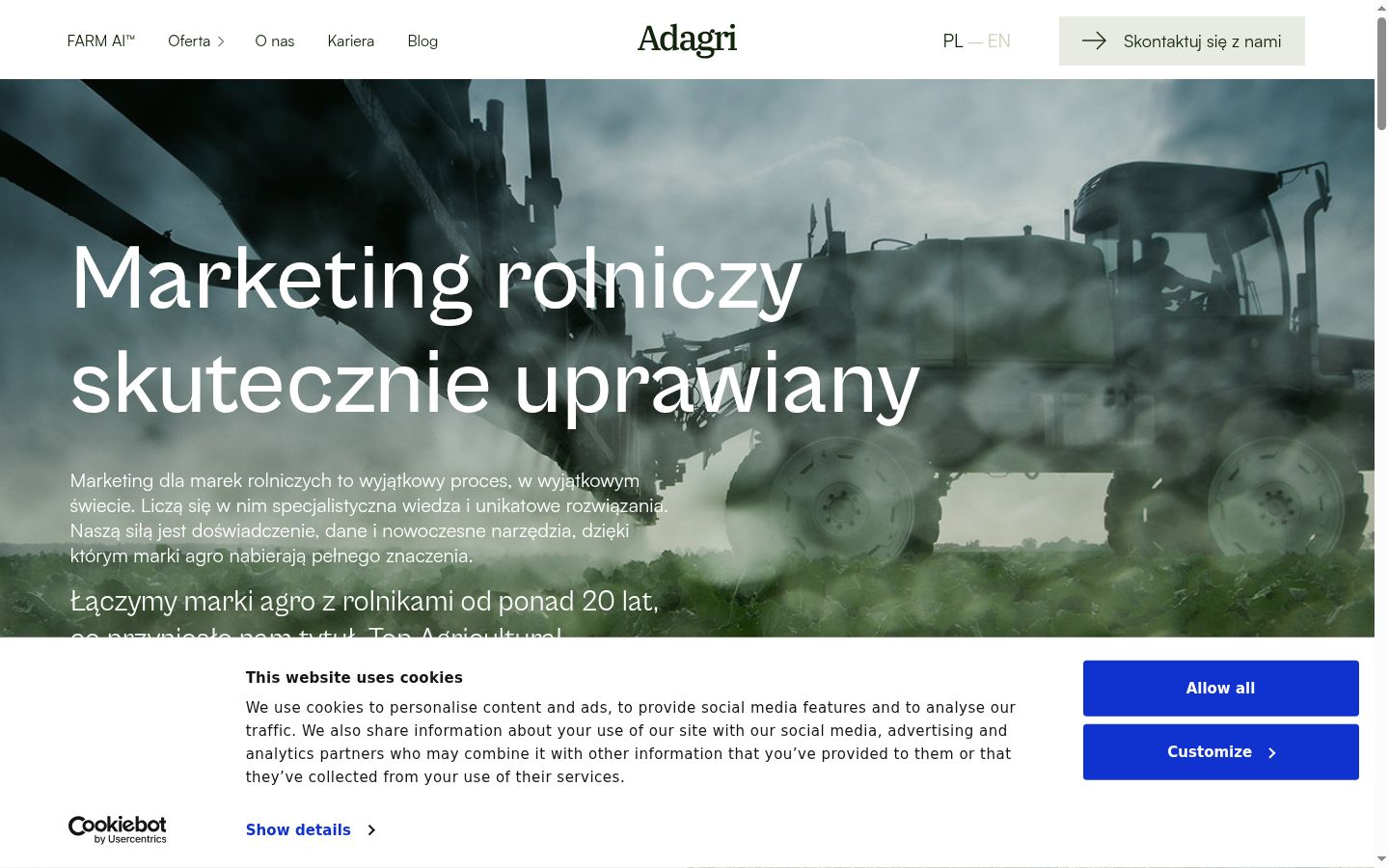Click the Customize chevron arrow
The width and height of the screenshot is (1389, 868).
coord(1271,752)
